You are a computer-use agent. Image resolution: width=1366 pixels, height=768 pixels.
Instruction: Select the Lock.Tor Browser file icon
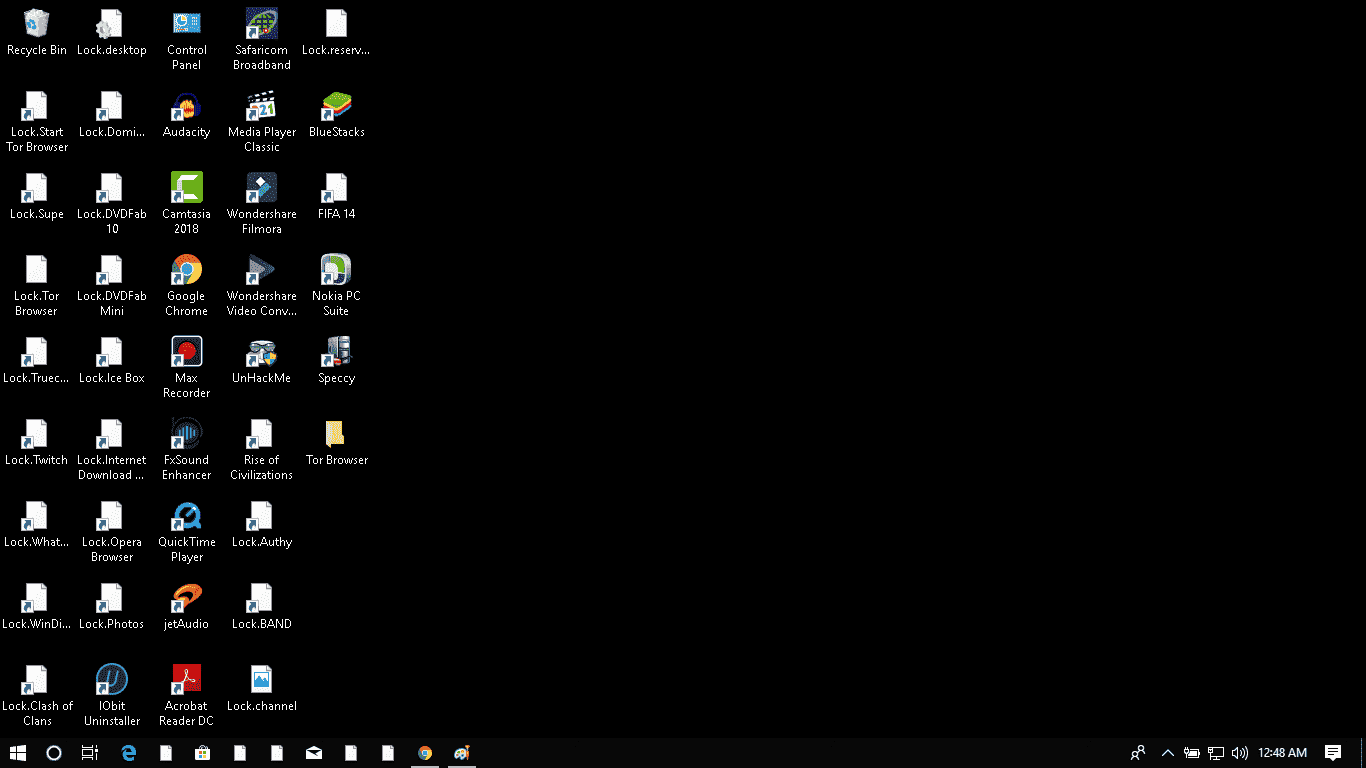[37, 286]
